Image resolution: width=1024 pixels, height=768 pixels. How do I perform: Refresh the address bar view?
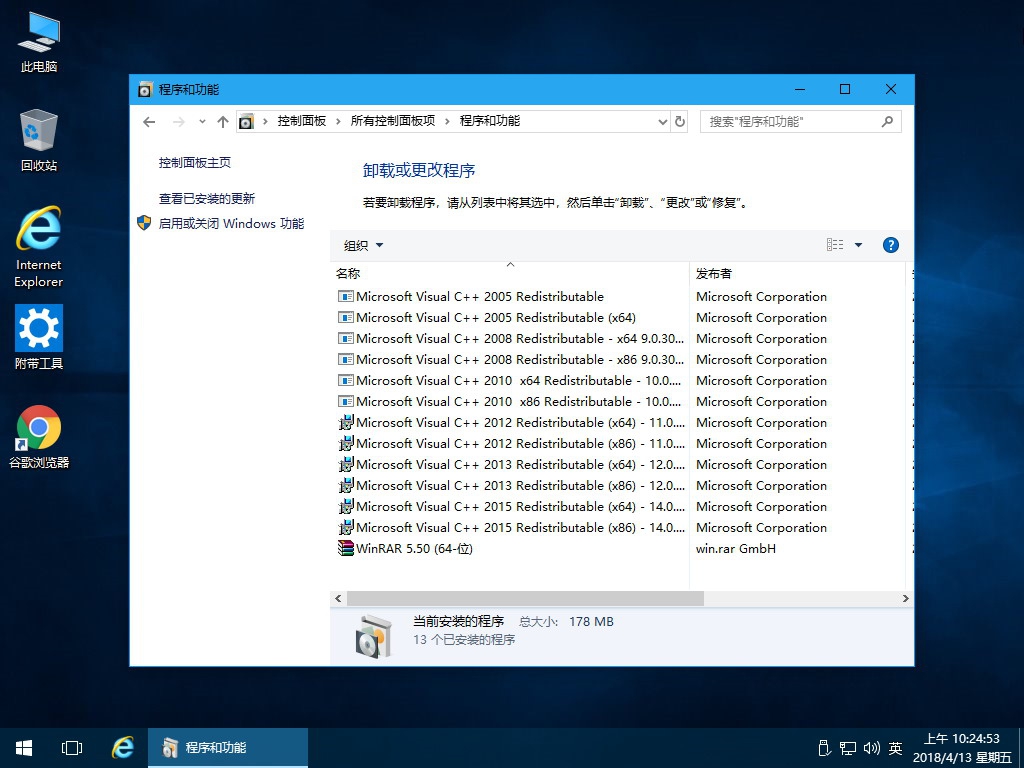[680, 121]
